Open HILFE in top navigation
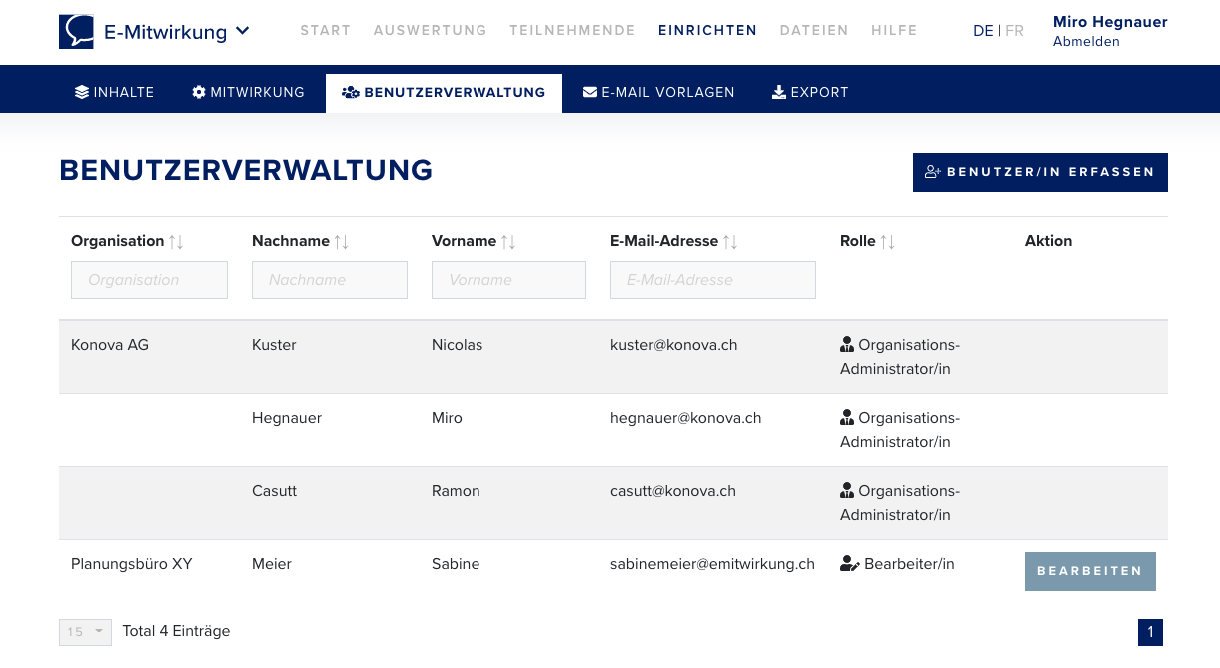The width and height of the screenshot is (1220, 668). [894, 31]
